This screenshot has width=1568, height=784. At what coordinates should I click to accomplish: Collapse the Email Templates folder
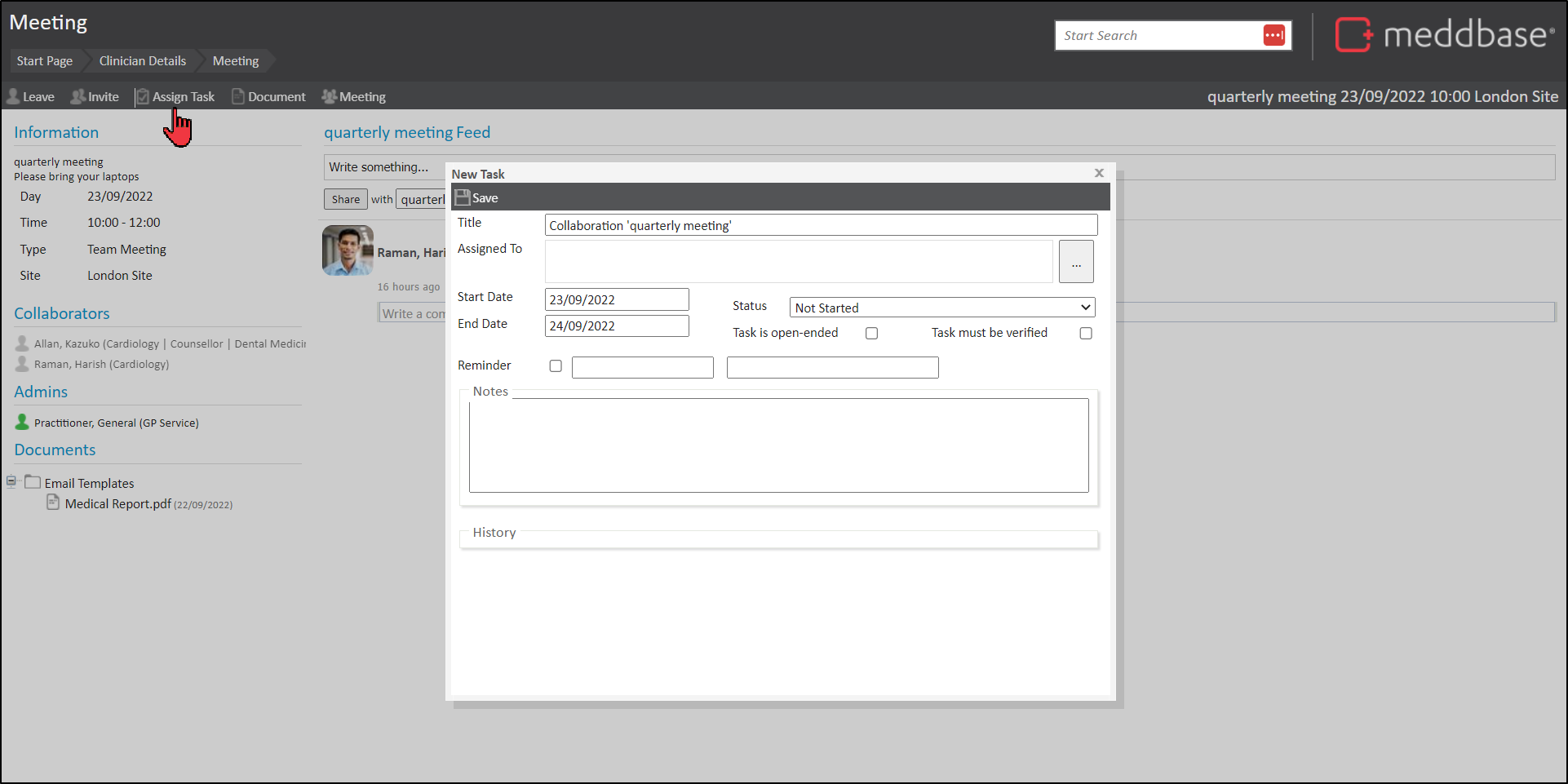coord(11,481)
